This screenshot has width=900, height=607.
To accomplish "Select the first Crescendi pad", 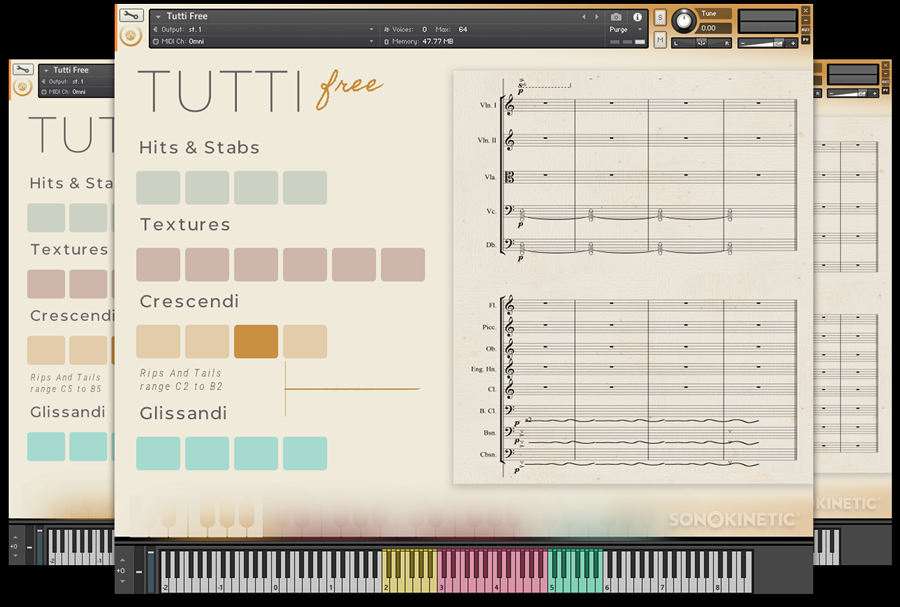I will click(x=158, y=341).
